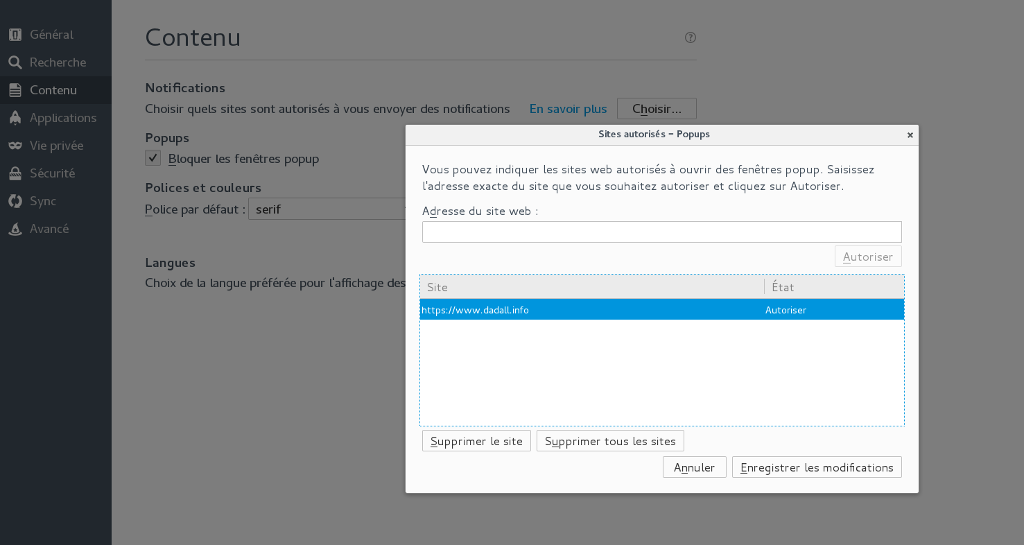Screen dimensions: 1024x545
Task: Click the Sécurité lock icon
Action: pos(15,174)
